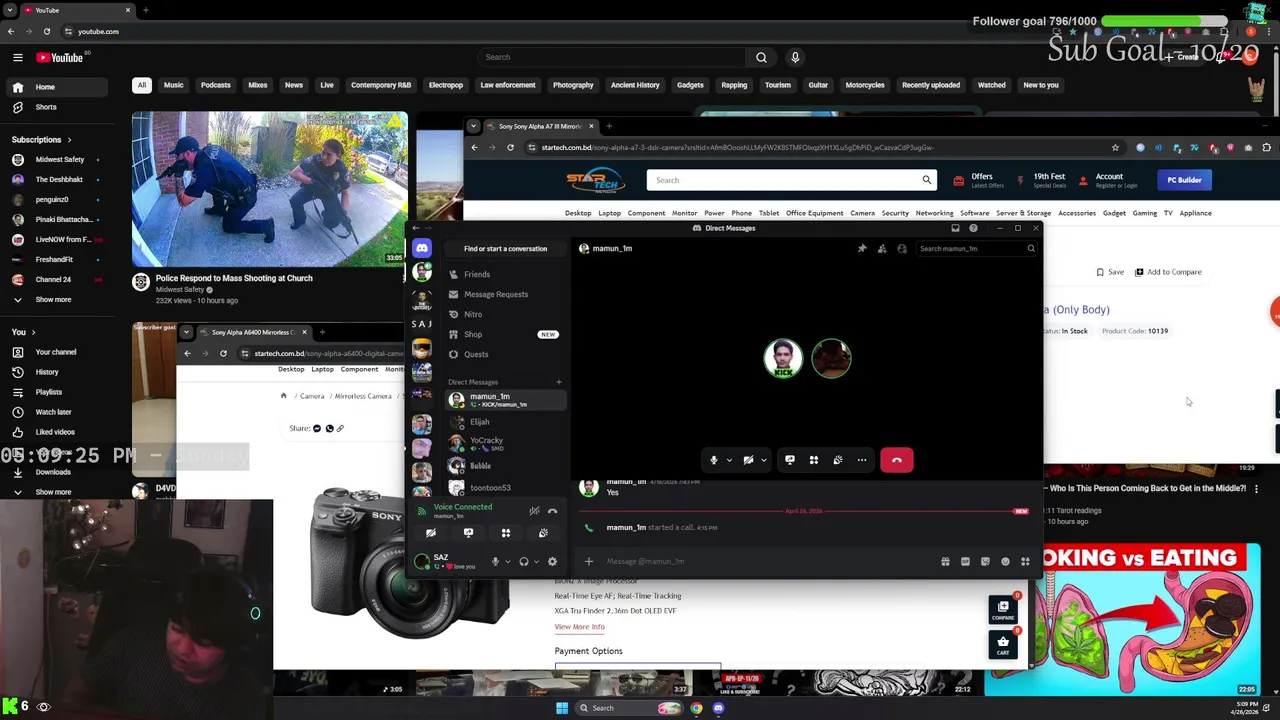1280x720 pixels.
Task: Expand input device options in user panel
Action: (x=507, y=562)
